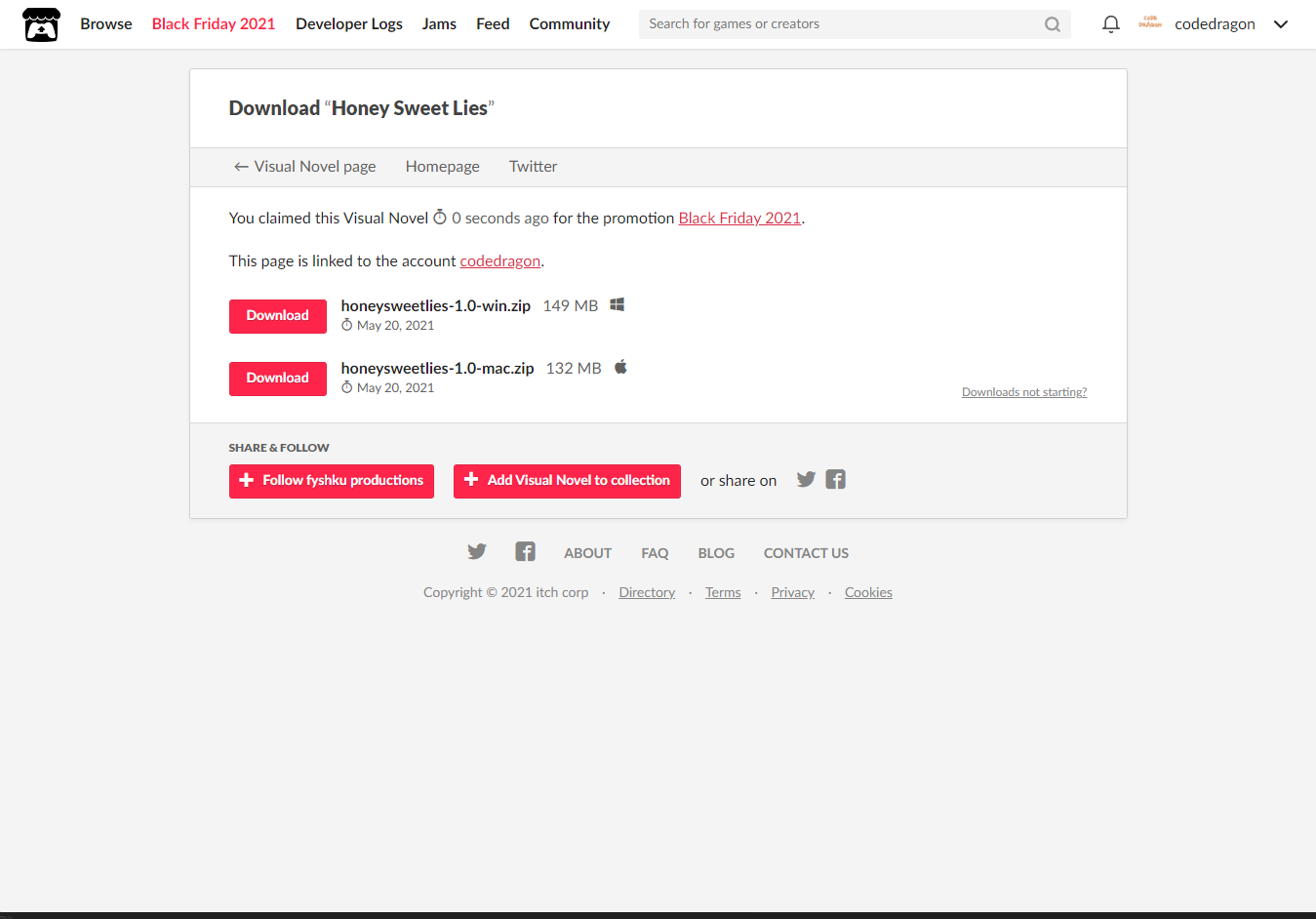The height and width of the screenshot is (919, 1316).
Task: Open CONTACT US footer link
Action: tap(806, 553)
